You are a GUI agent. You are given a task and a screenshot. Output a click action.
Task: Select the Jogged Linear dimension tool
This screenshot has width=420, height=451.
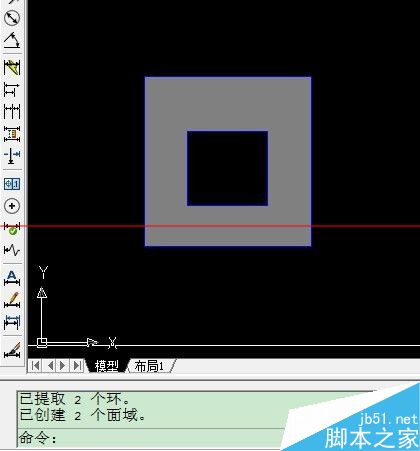tap(12, 250)
